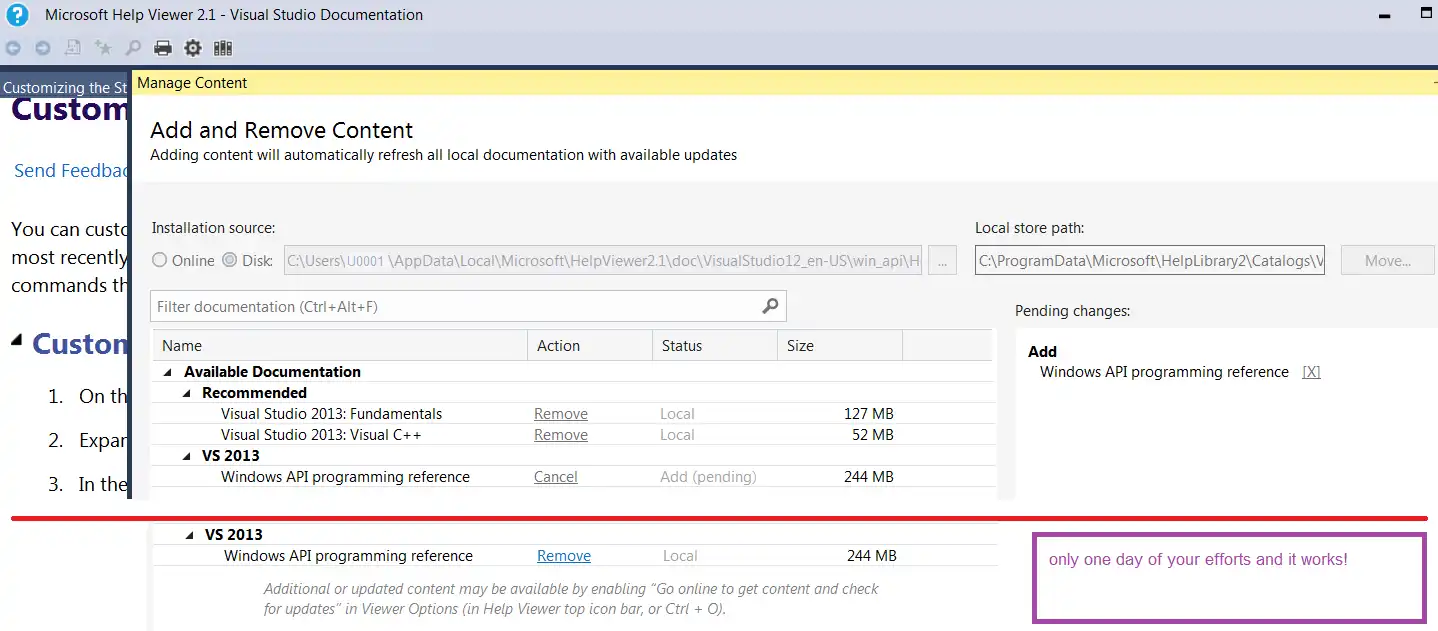Screen dimensions: 1438x631
Task: Click the Pending changes: label
Action: pos(1072,311)
